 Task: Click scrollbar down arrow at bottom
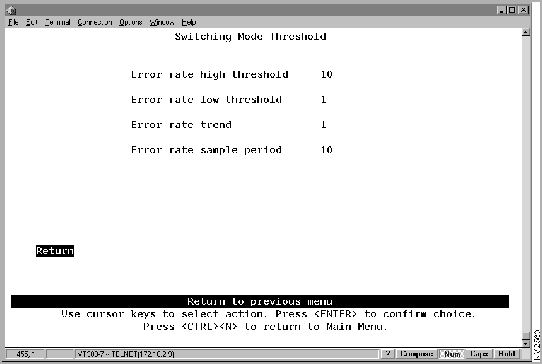(526, 343)
